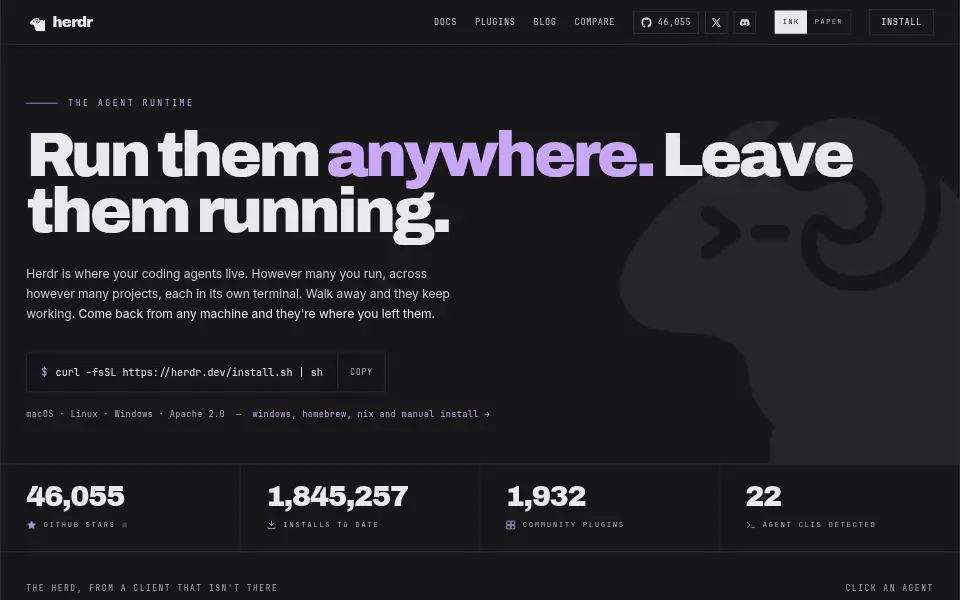
Task: Open the Discord server icon
Action: coord(744,23)
